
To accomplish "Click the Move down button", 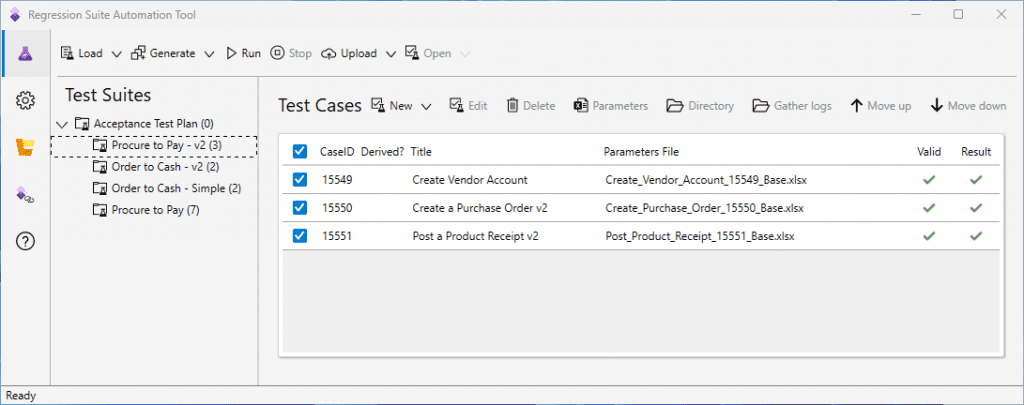I will point(968,106).
